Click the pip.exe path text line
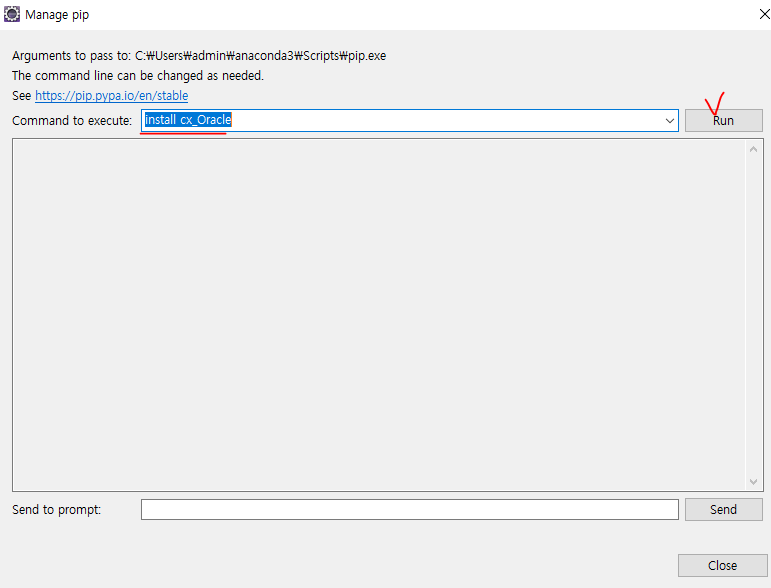771x588 pixels. click(199, 56)
